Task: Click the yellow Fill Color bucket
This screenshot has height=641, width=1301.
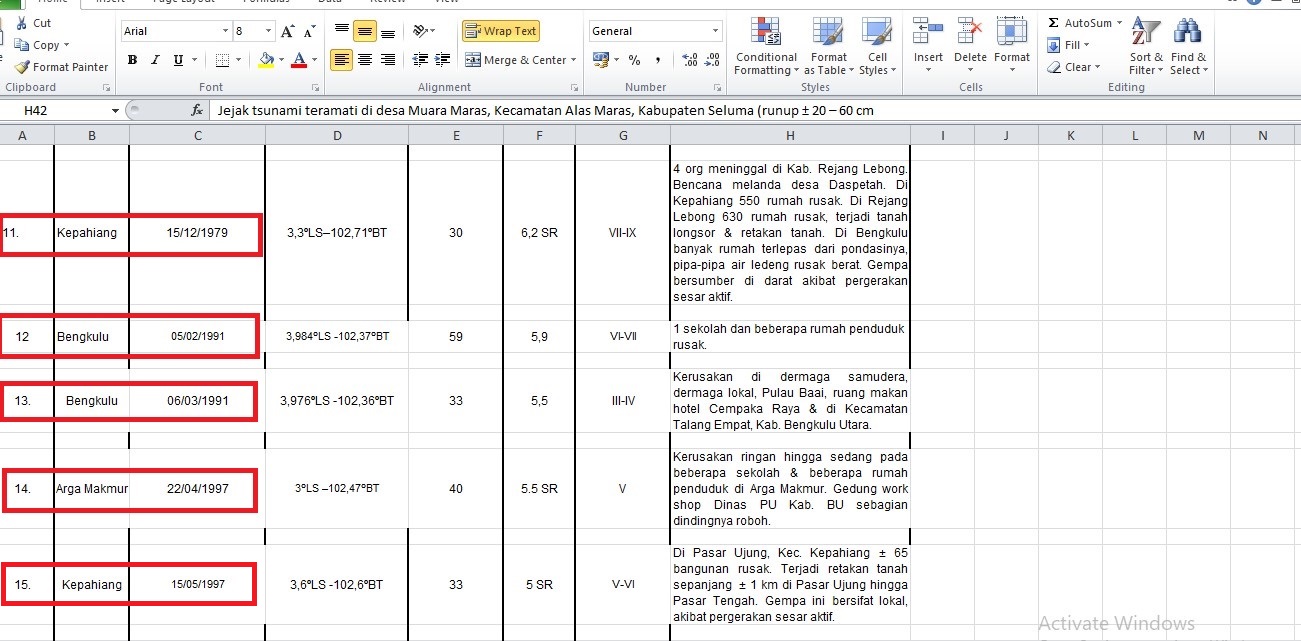Action: click(265, 60)
